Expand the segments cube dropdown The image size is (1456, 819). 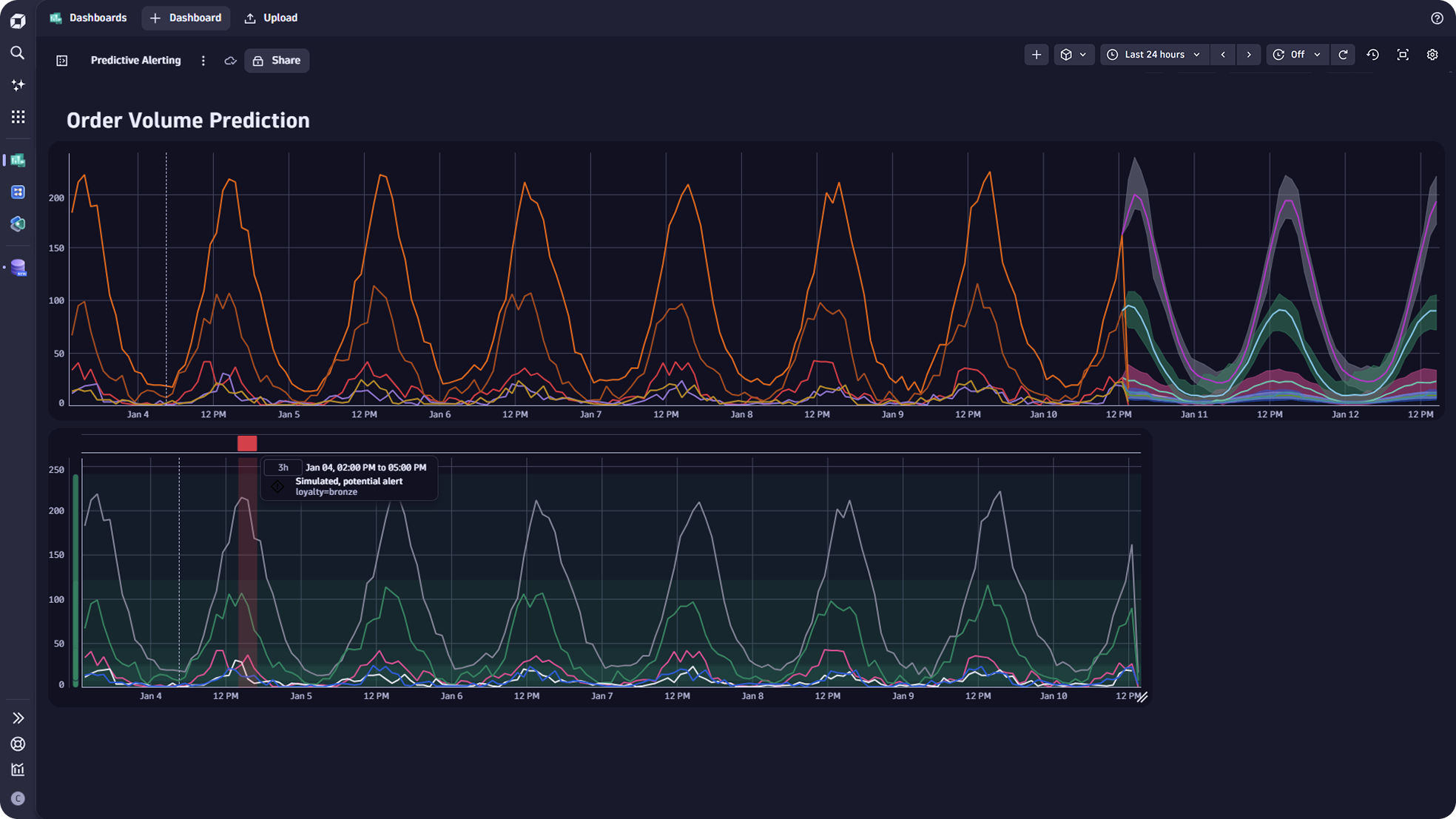(1074, 55)
